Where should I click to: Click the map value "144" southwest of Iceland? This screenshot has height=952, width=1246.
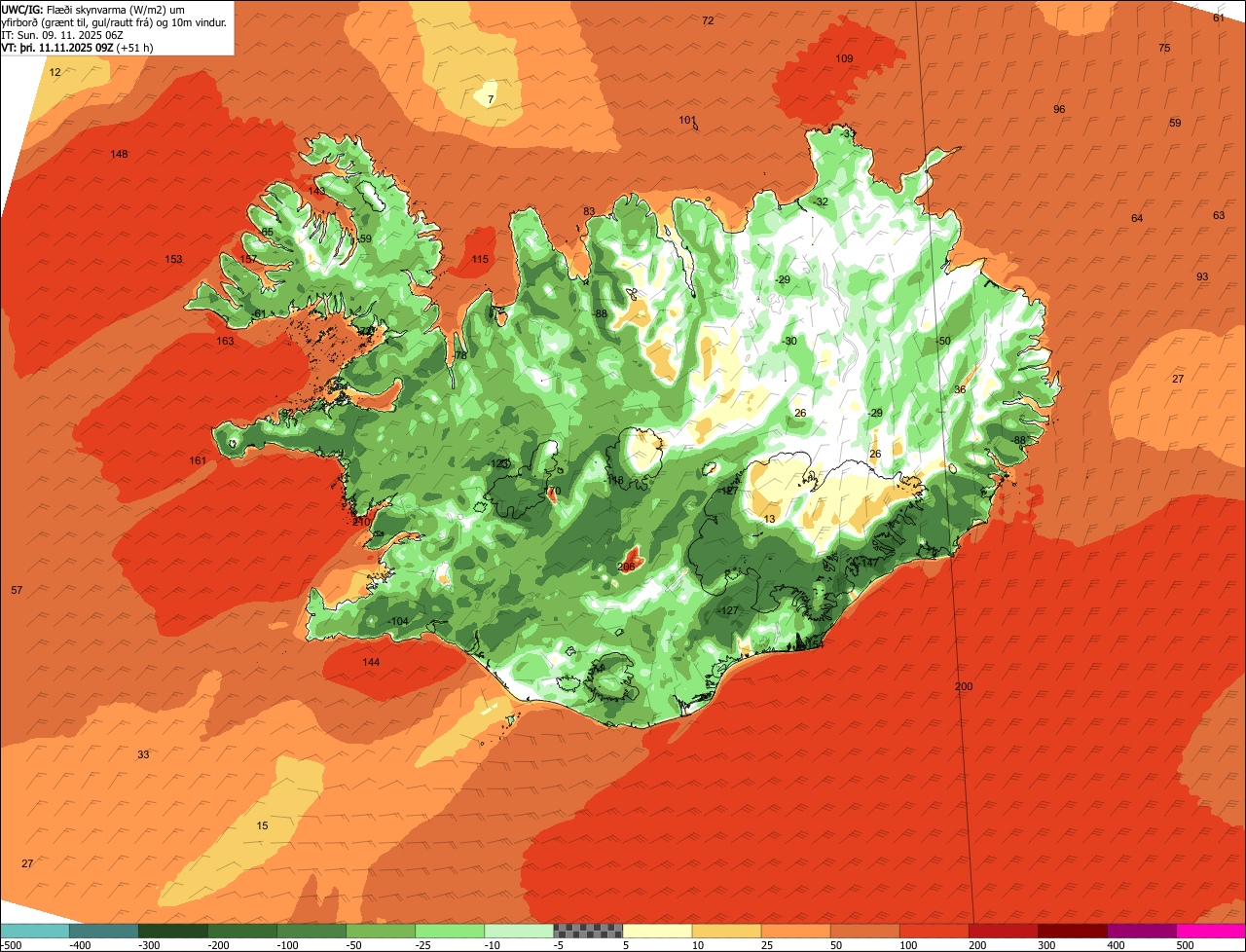pyautogui.click(x=371, y=662)
